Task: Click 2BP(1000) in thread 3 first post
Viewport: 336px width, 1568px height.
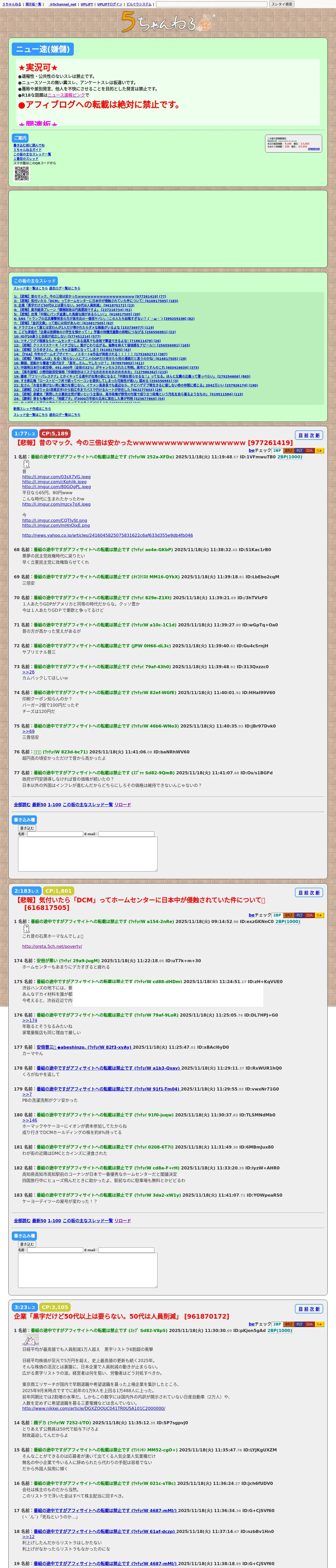Action: [x=280, y=1331]
